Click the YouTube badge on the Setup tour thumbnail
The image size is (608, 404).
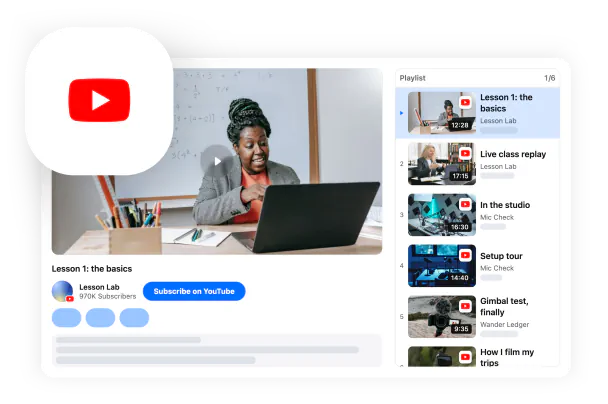pyautogui.click(x=465, y=255)
